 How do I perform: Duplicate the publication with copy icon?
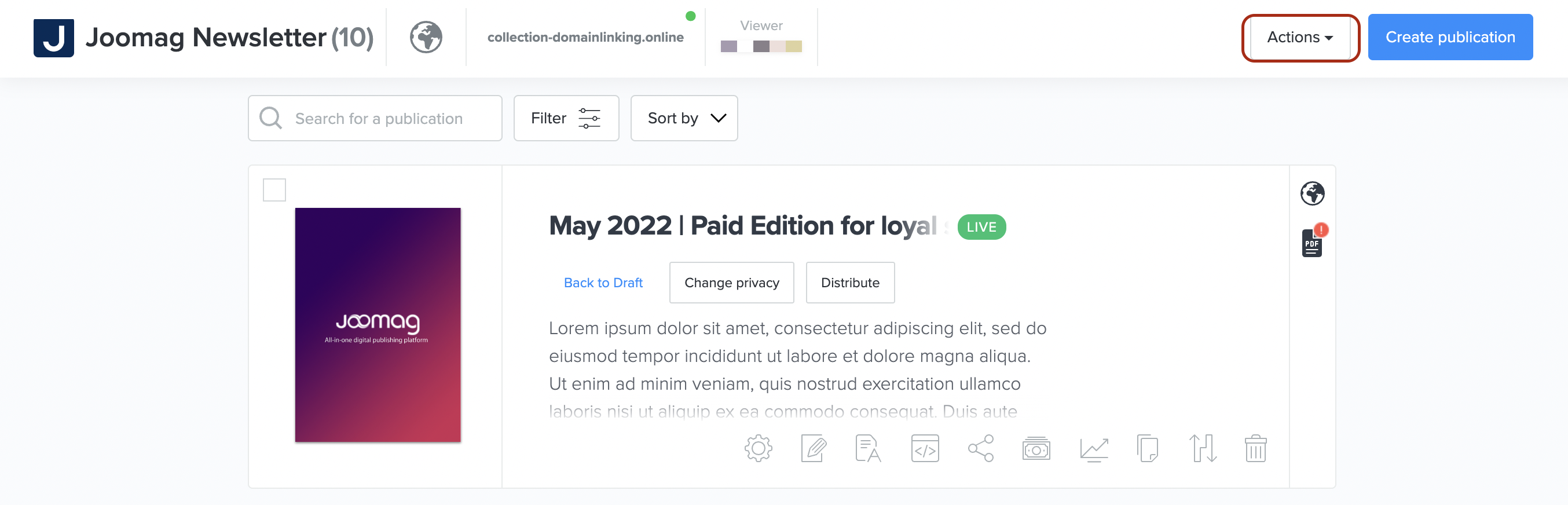click(1148, 449)
